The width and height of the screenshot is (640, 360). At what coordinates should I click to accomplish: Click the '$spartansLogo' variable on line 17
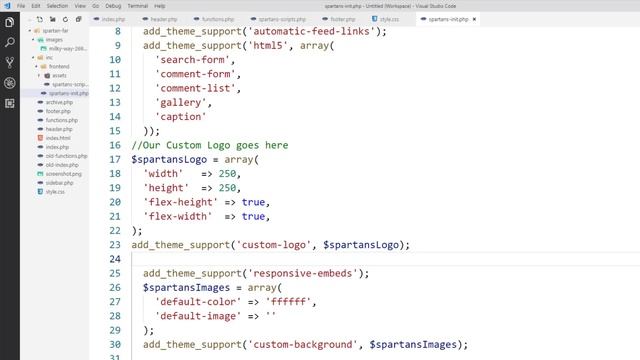(x=169, y=160)
